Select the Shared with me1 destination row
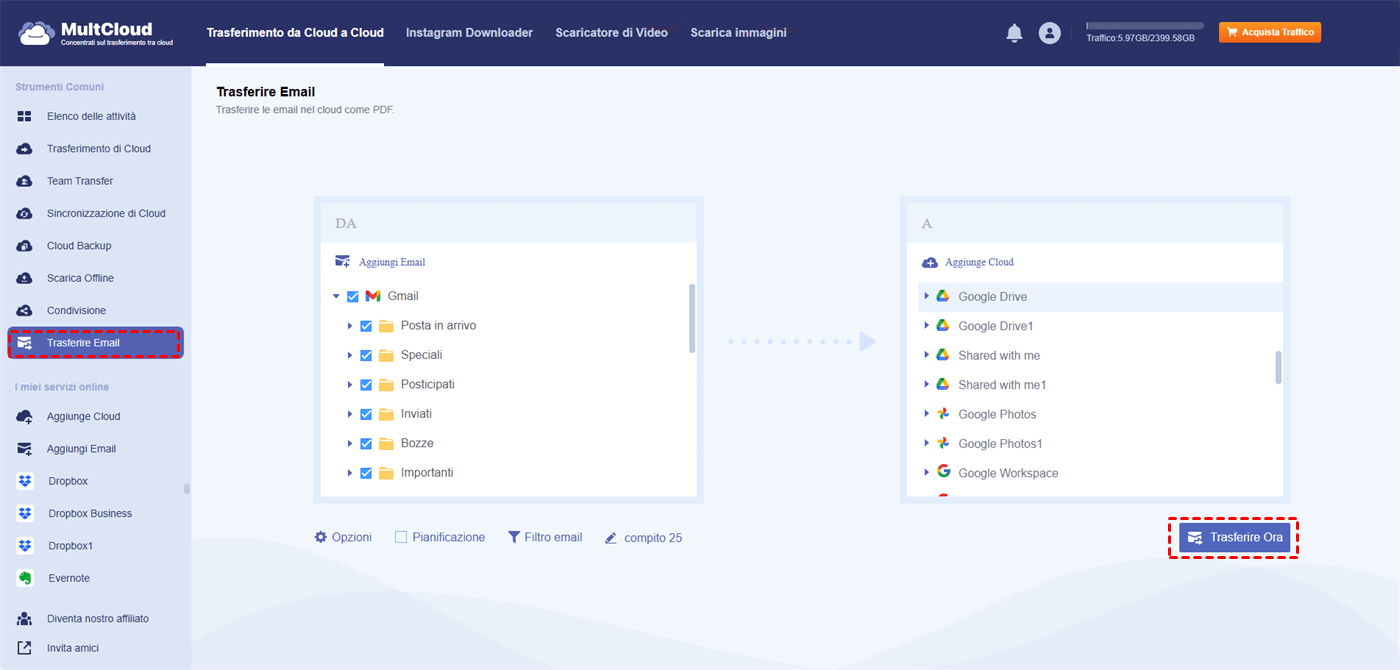This screenshot has height=670, width=1400. (x=1100, y=385)
